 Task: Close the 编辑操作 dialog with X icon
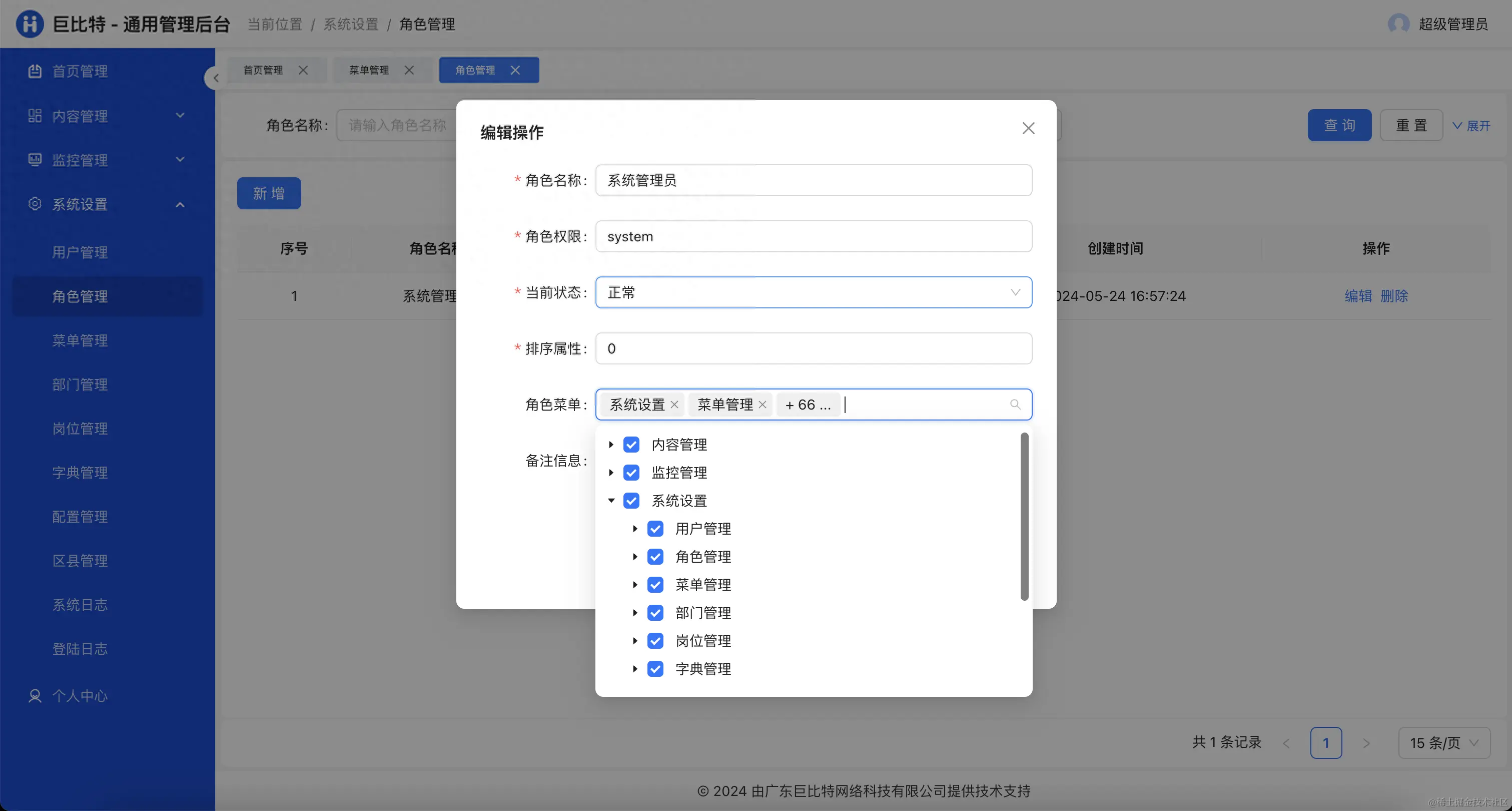tap(1028, 129)
